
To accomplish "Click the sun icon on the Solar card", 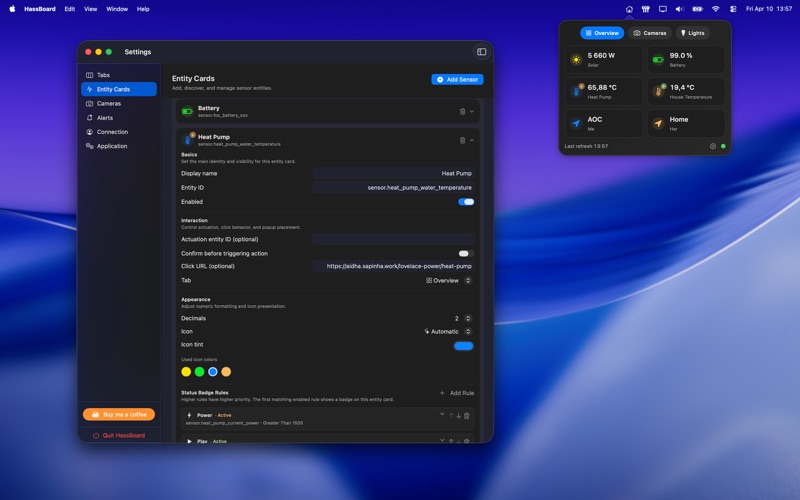I will pyautogui.click(x=576, y=60).
